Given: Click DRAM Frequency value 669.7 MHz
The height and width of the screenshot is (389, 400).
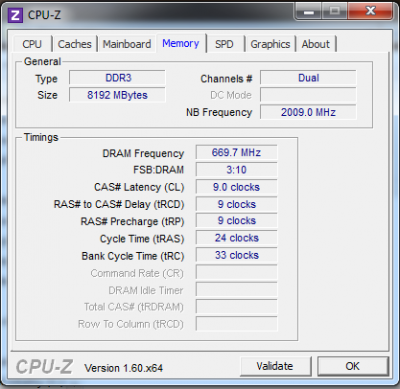Looking at the screenshot, I should click(x=237, y=153).
